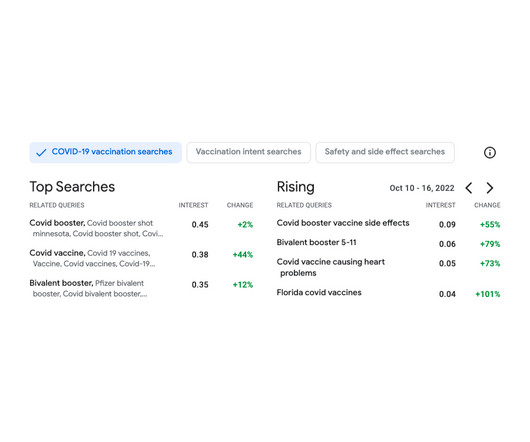Click INTEREST column header under Top Searches
The width and height of the screenshot is (530, 442).
(x=193, y=205)
